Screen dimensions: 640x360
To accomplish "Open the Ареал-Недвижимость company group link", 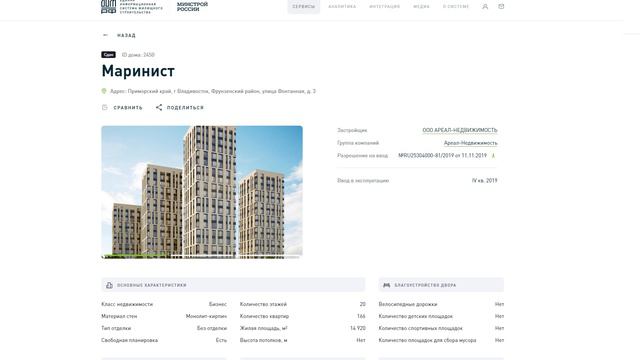I will (x=471, y=143).
